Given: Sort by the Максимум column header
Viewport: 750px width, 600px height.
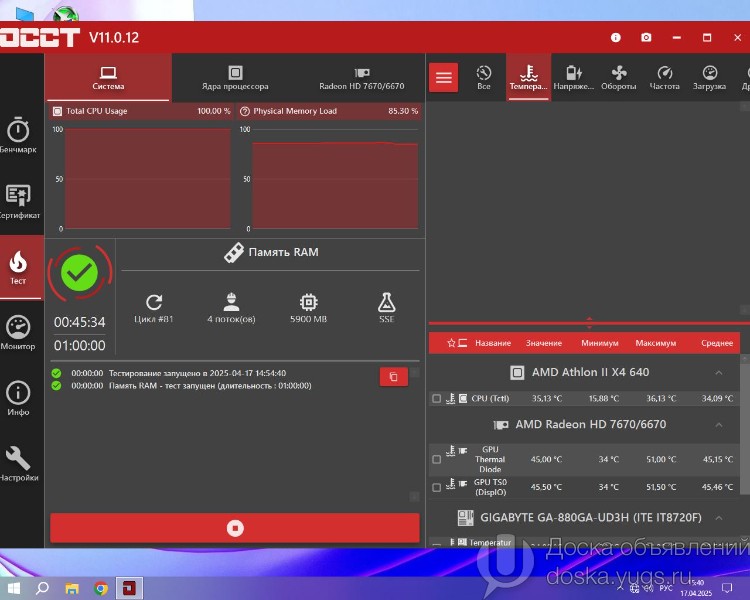Looking at the screenshot, I should [x=656, y=343].
